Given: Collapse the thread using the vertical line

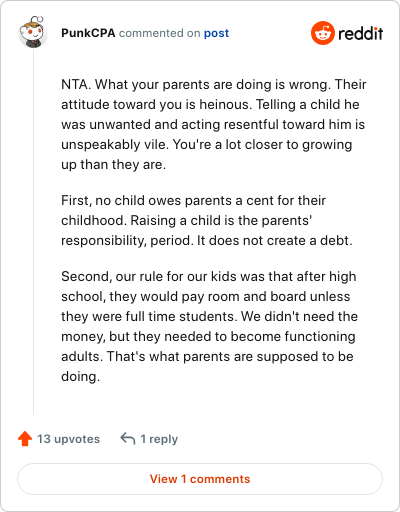Looking at the screenshot, I should (x=33, y=232).
